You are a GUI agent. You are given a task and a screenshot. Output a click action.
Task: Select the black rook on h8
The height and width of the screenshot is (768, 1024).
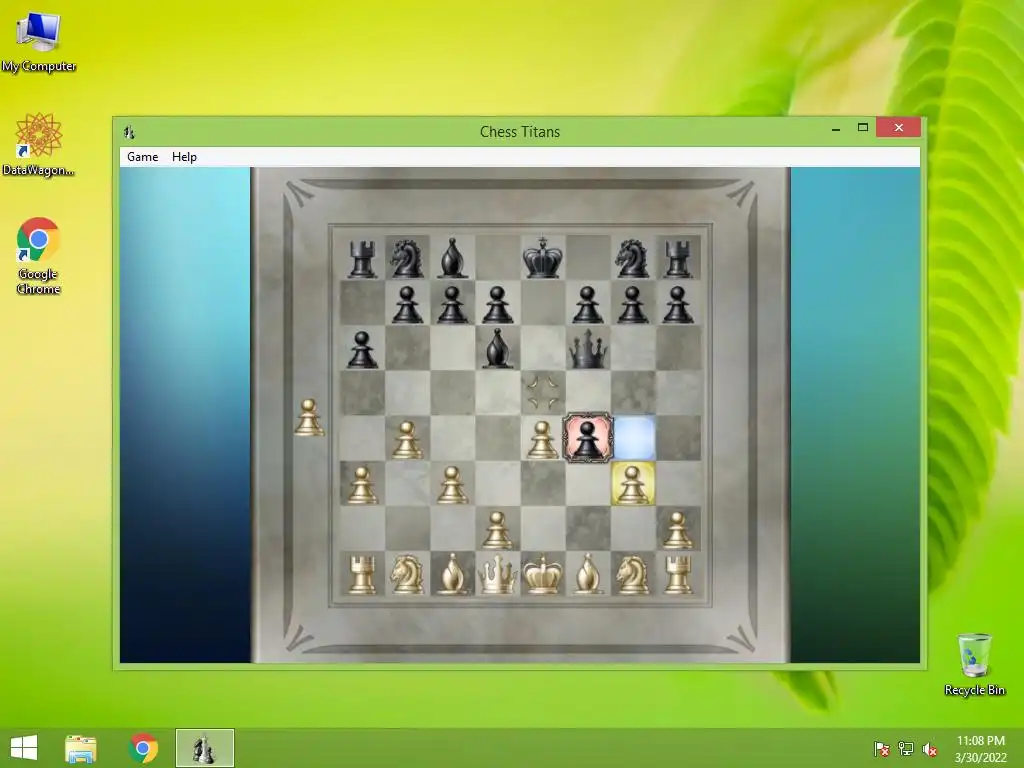click(678, 258)
